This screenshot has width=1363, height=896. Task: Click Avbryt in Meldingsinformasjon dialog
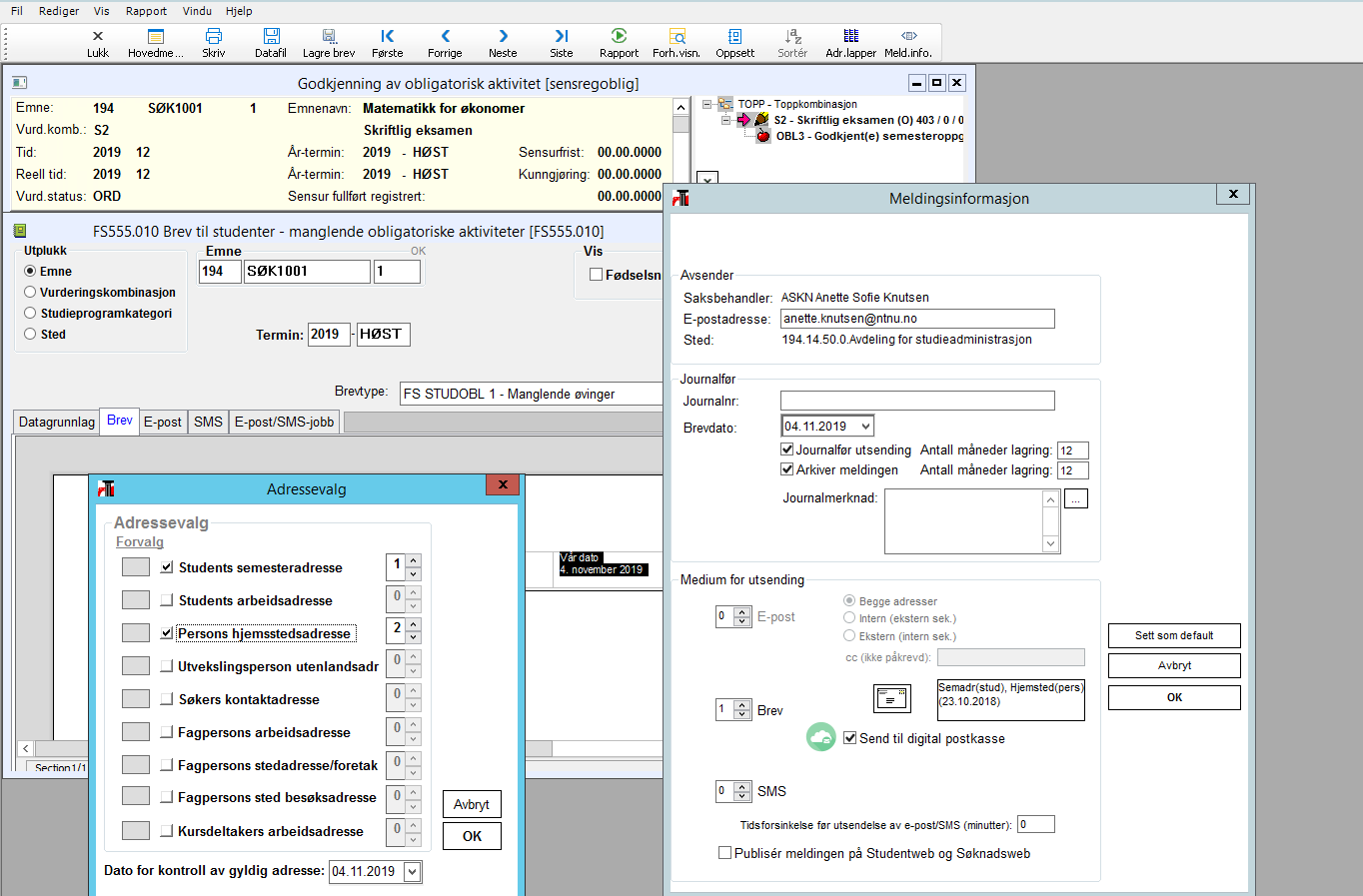click(1174, 665)
